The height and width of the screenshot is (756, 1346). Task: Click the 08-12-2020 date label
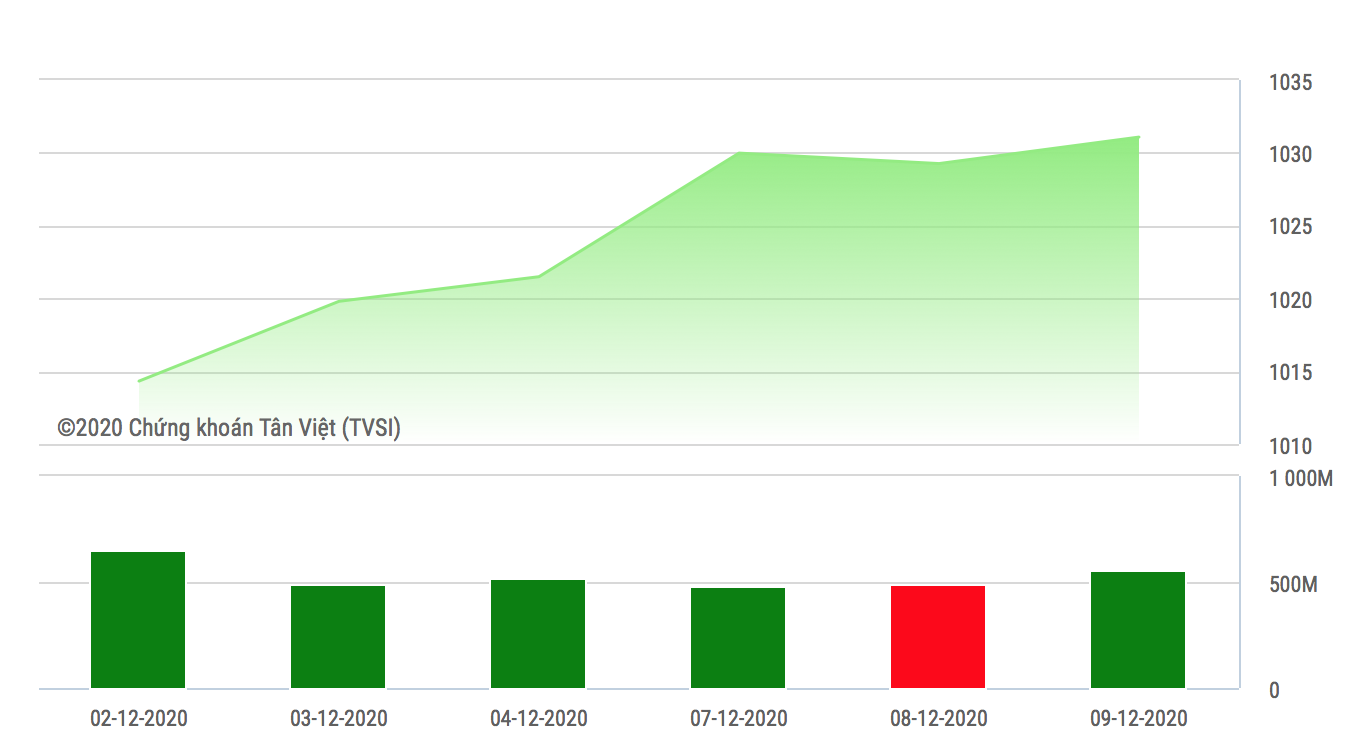(x=938, y=718)
